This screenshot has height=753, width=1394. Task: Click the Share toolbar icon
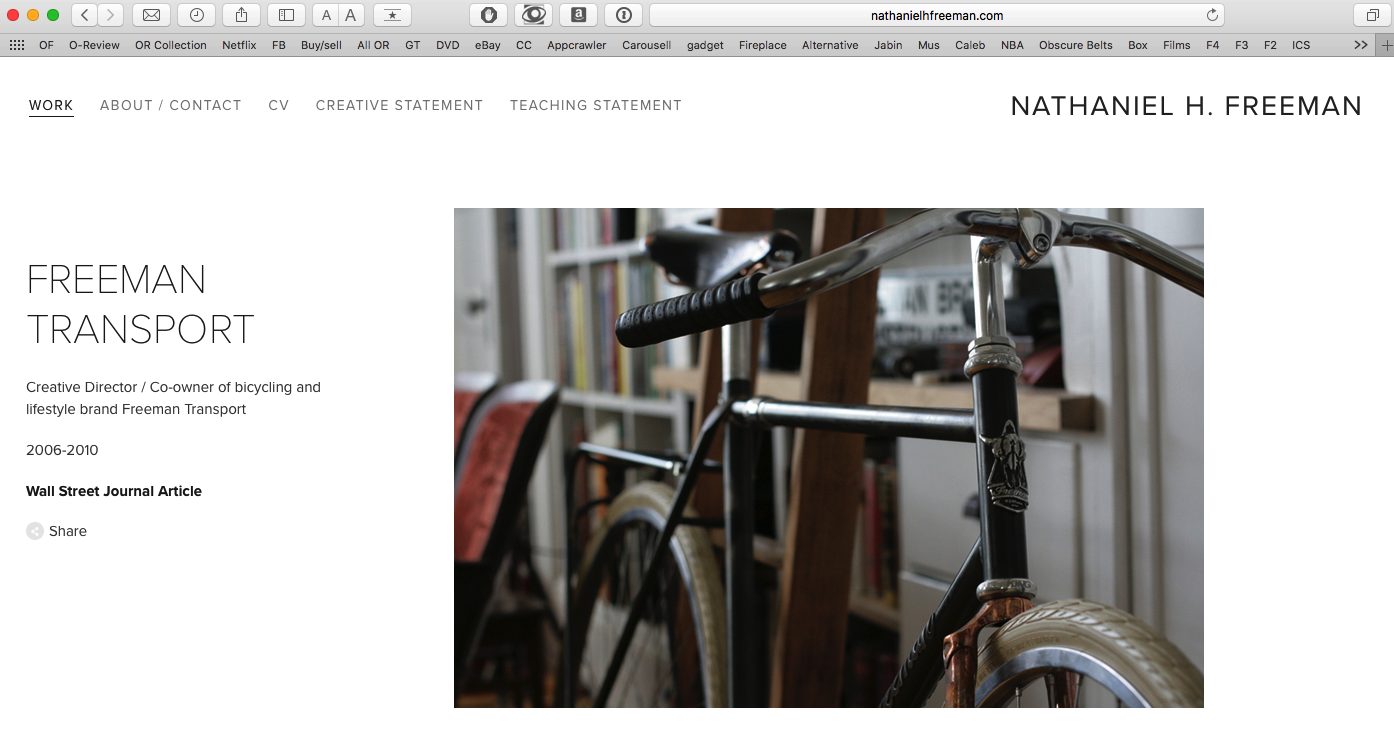tap(241, 15)
